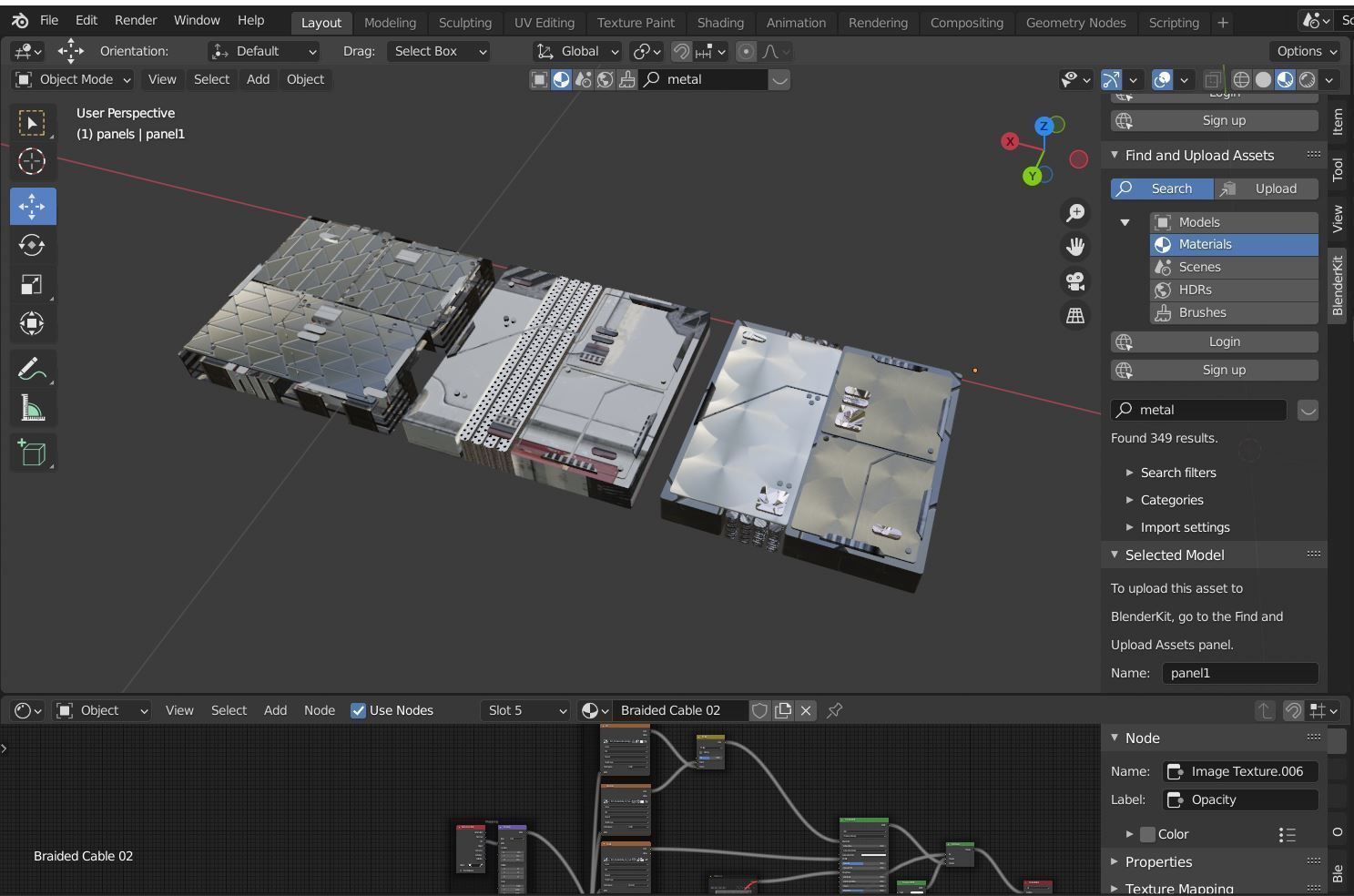Screen dimensions: 1354x896
Task: Switch to rendered viewport shading
Action: [x=1307, y=80]
